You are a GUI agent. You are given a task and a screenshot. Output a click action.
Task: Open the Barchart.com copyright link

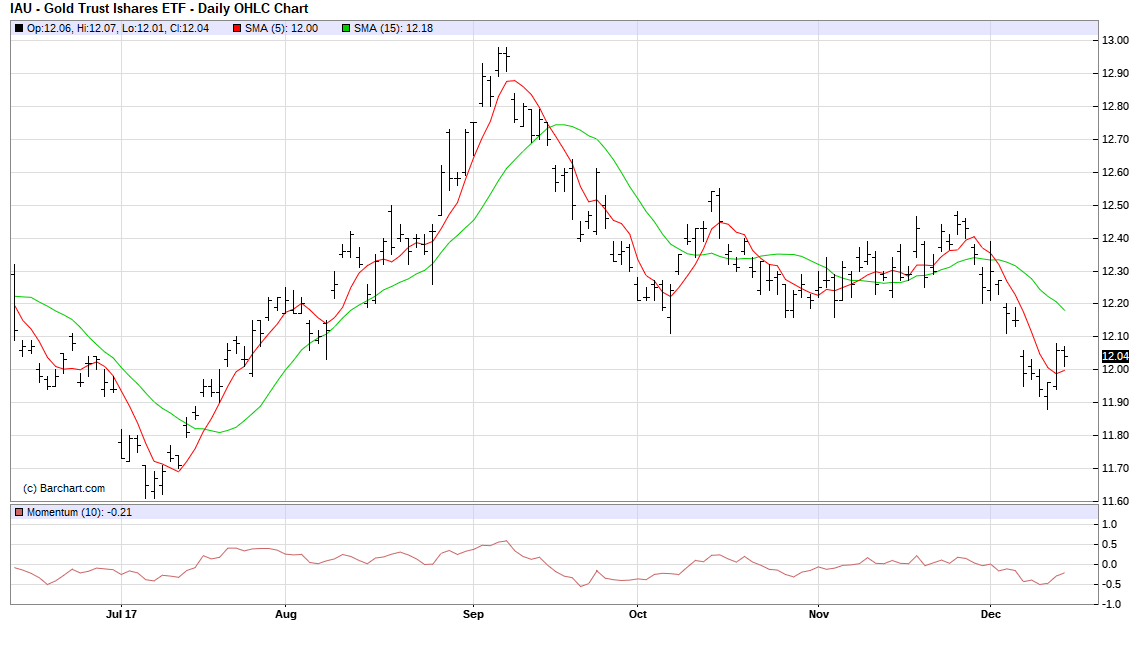tap(65, 487)
